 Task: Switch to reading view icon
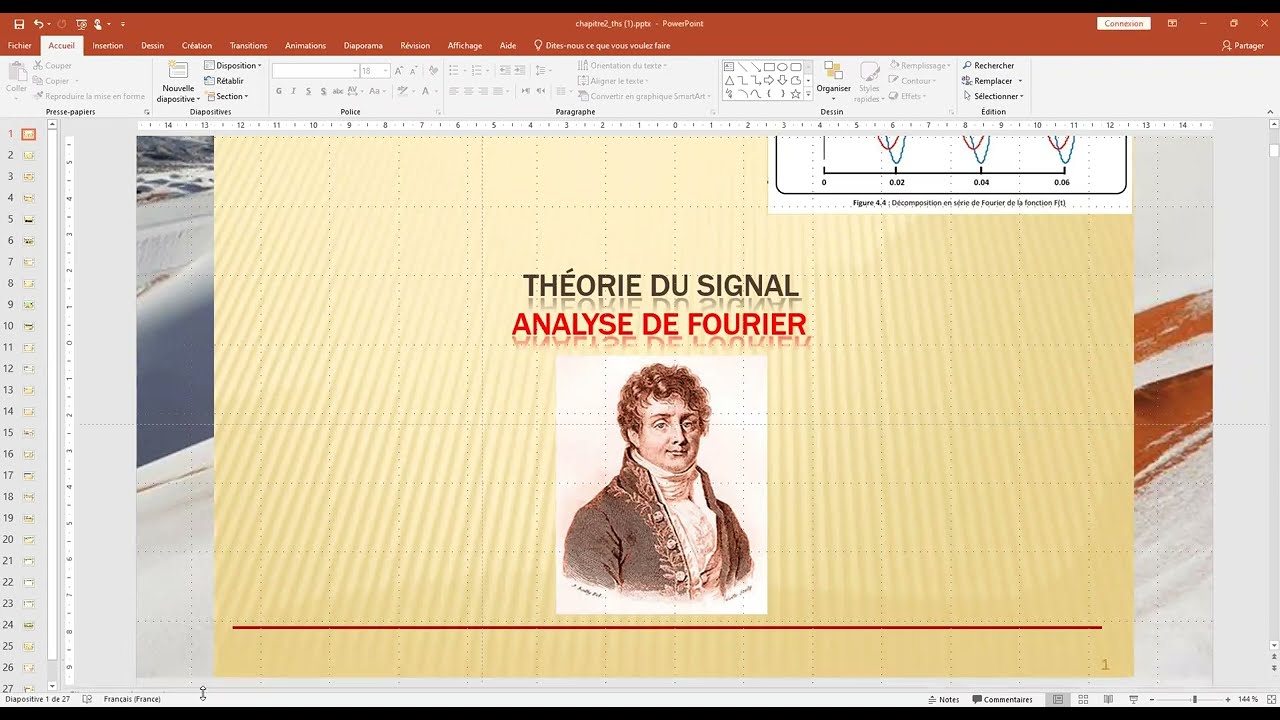pos(1108,699)
